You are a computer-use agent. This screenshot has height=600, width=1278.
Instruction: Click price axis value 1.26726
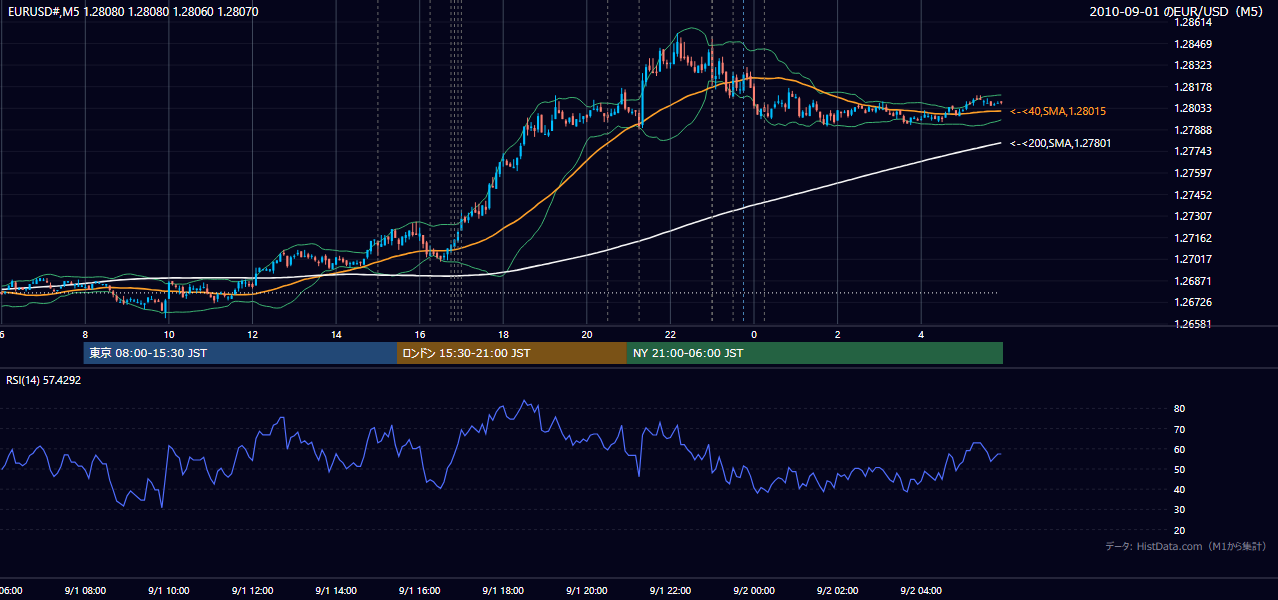tap(1193, 302)
